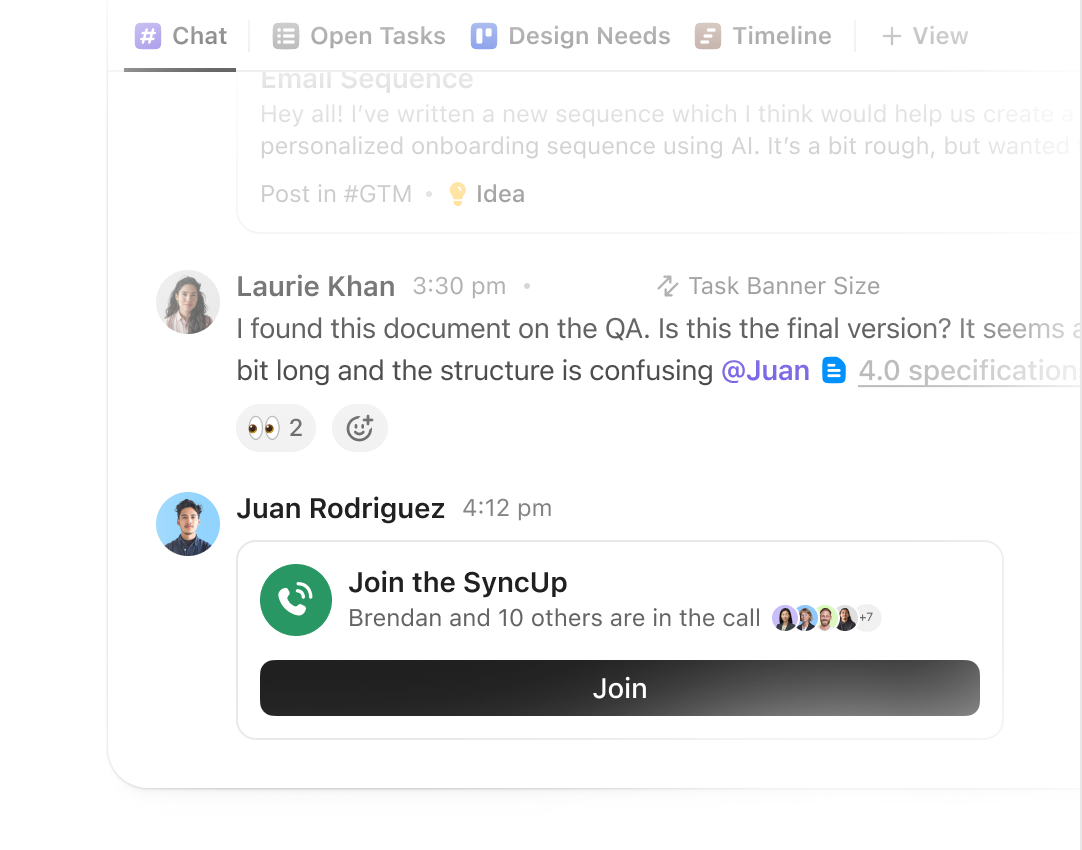Click the Timeline panel icon
The height and width of the screenshot is (850, 1082).
[x=707, y=35]
